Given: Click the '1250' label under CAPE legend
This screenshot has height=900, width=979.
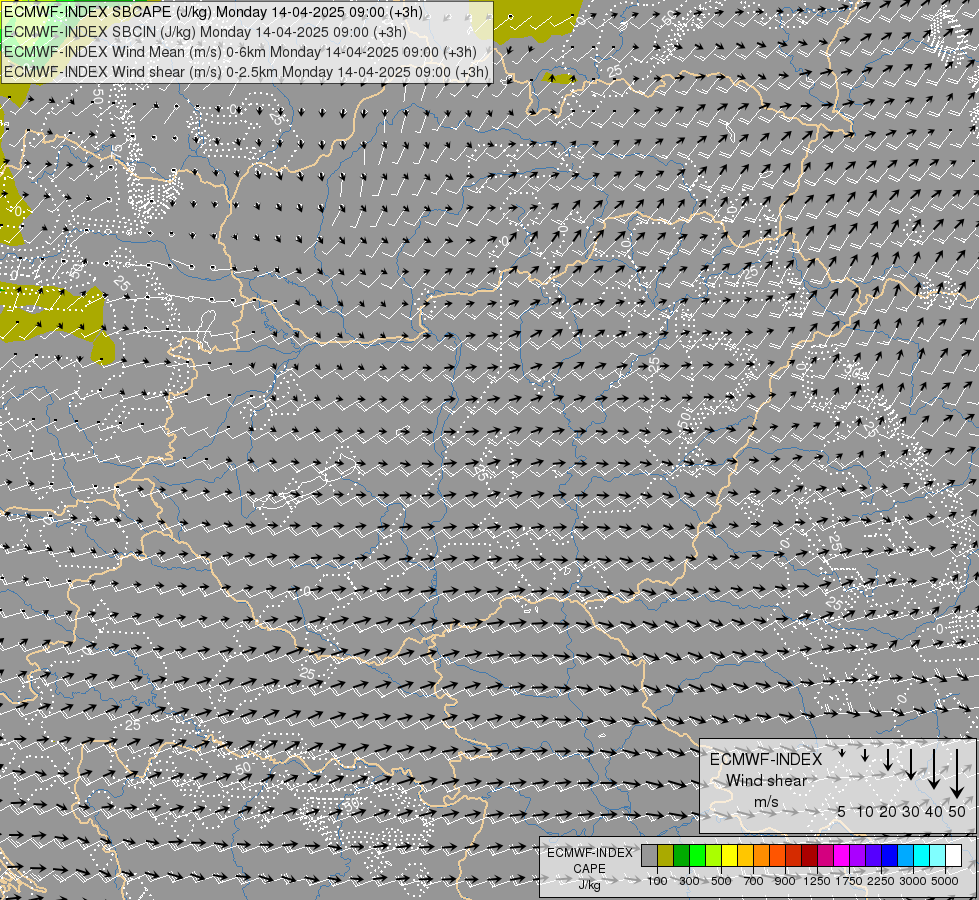Looking at the screenshot, I should point(817,881).
